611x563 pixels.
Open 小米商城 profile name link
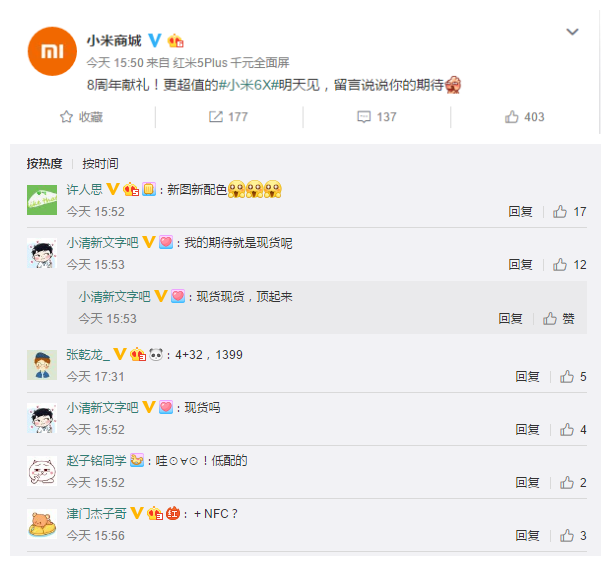tap(113, 40)
